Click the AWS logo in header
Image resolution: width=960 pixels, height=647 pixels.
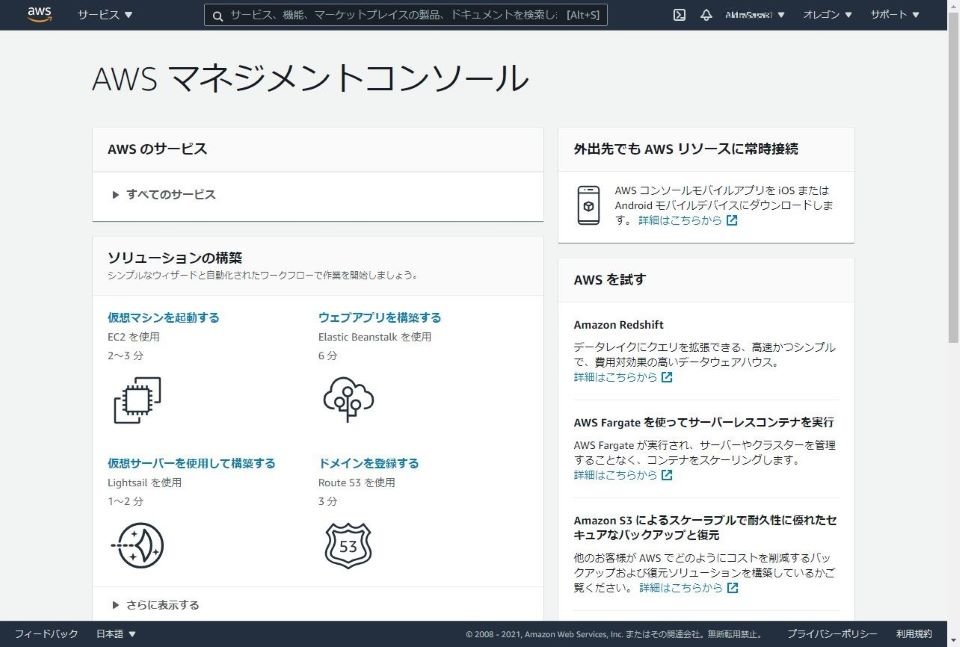click(x=39, y=14)
